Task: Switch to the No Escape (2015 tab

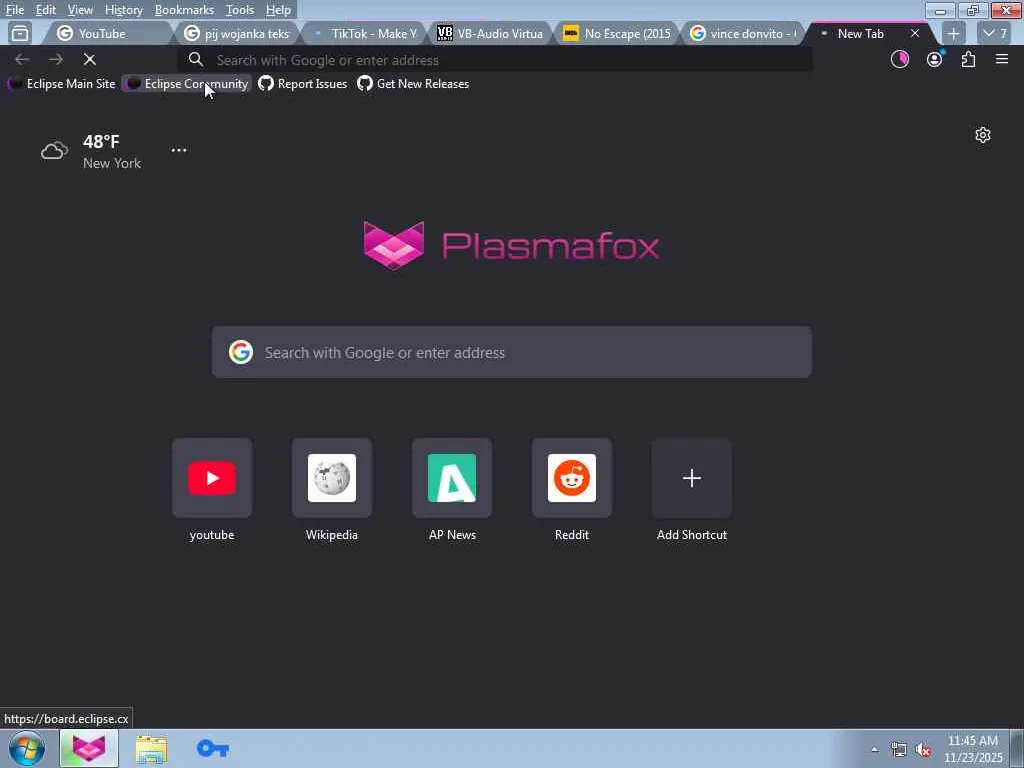Action: pyautogui.click(x=618, y=33)
